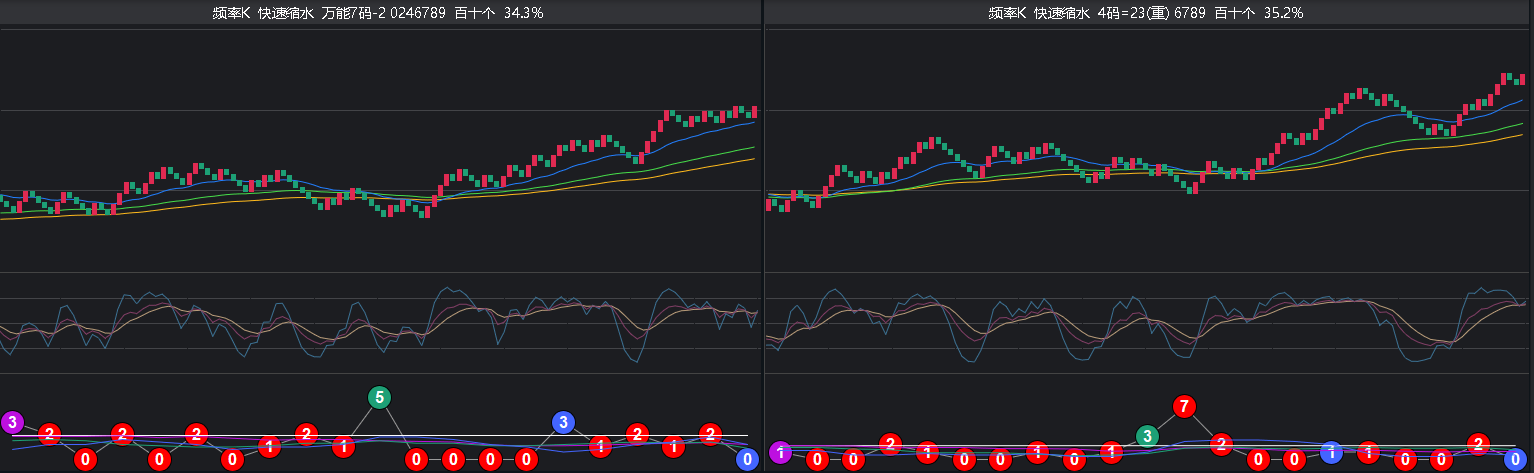
Task: Select the blue 0 marker in left panel
Action: (x=747, y=460)
